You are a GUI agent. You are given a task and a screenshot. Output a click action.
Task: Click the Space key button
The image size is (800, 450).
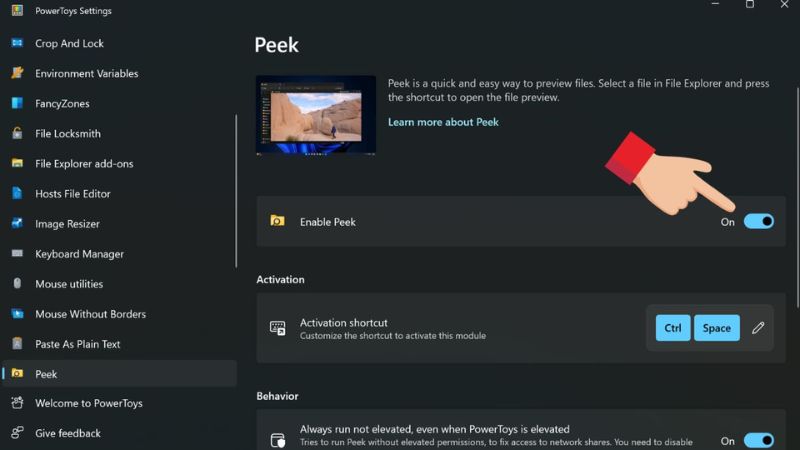coord(716,328)
